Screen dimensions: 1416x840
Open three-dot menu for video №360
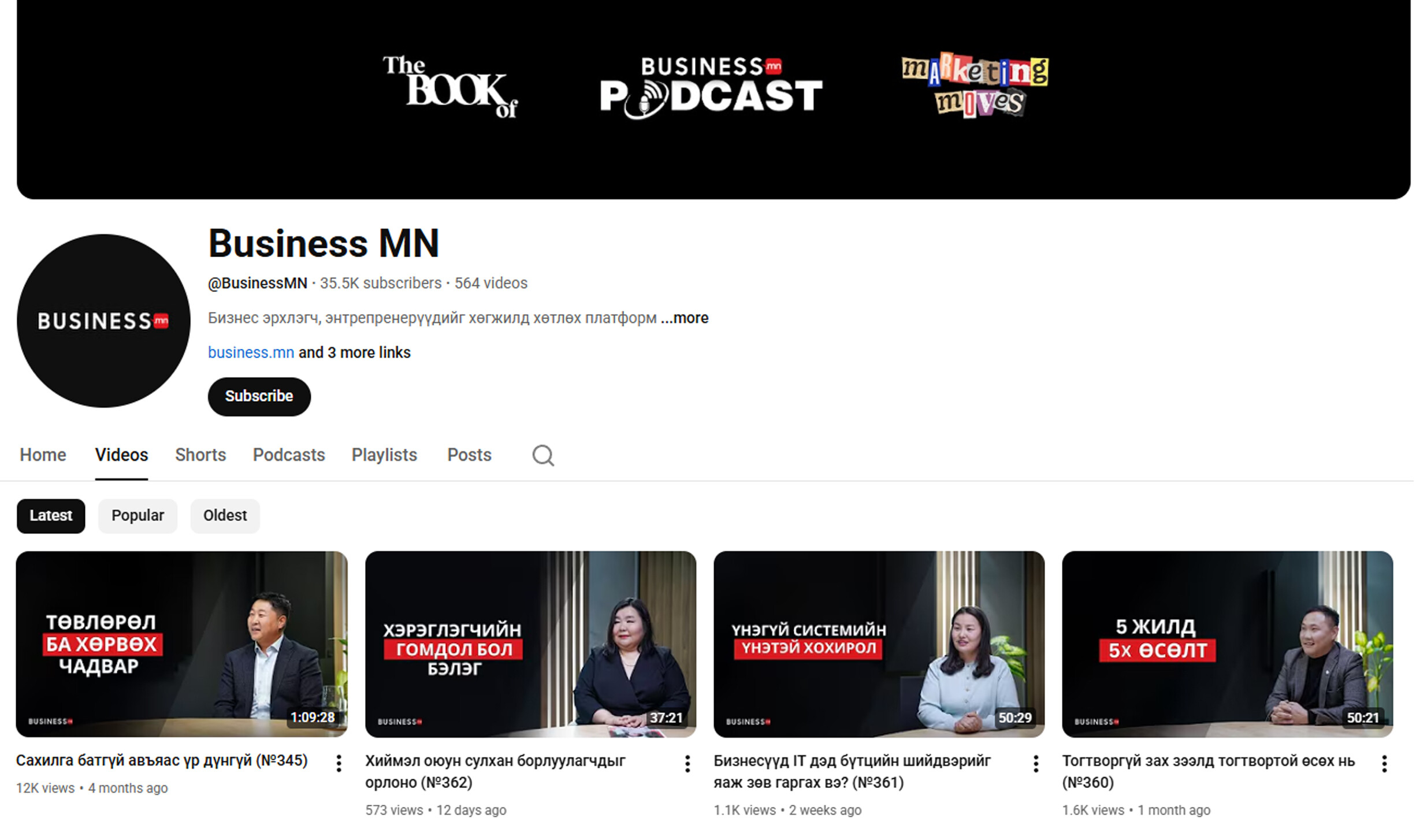(x=1384, y=763)
